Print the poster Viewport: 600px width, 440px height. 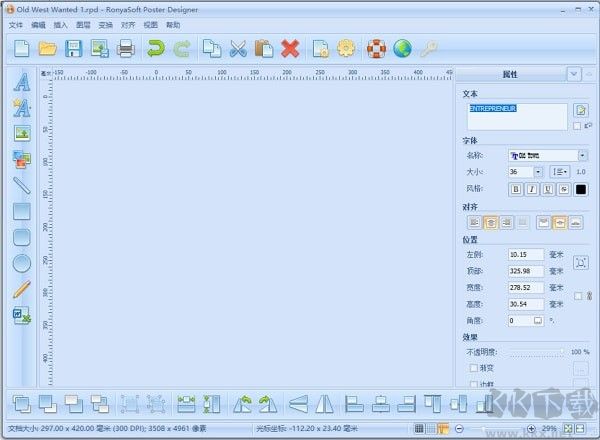pos(126,49)
